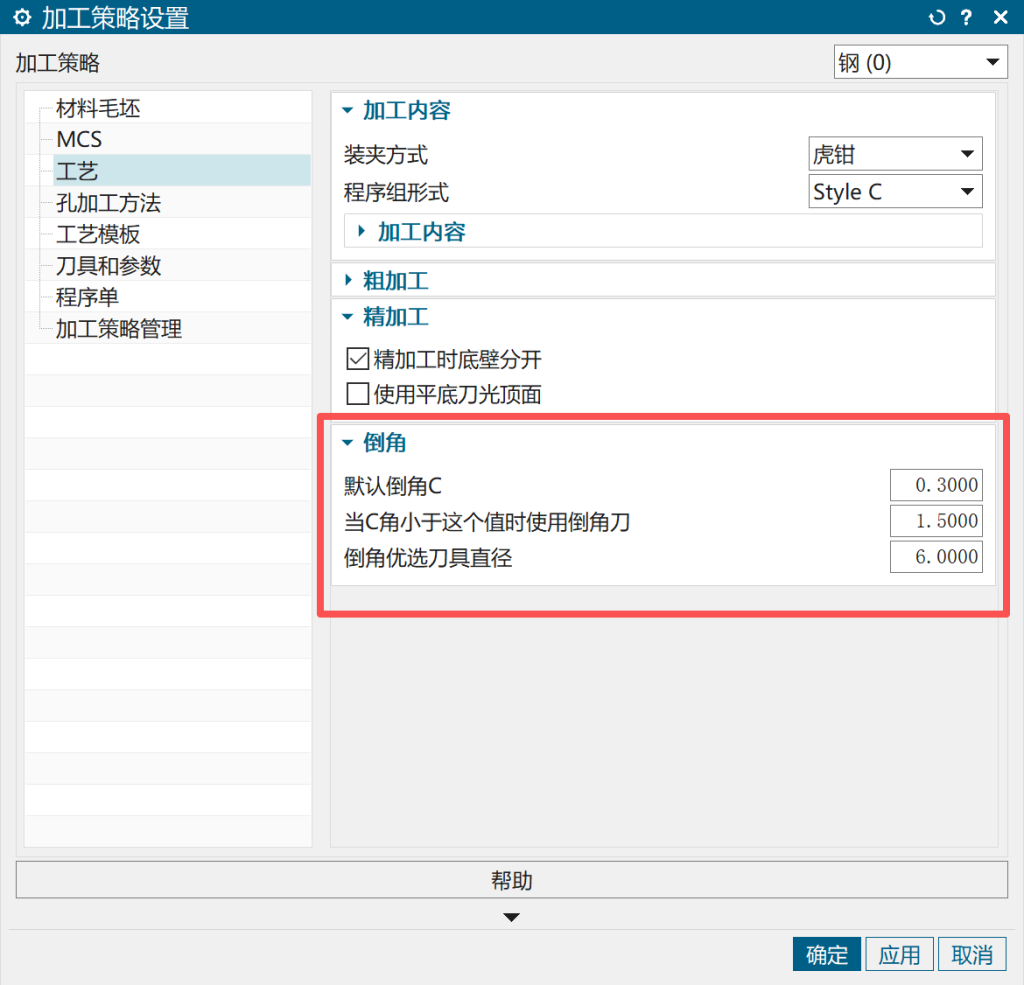Image resolution: width=1024 pixels, height=985 pixels.
Task: Open the 程序组形式 Style C dropdown
Action: [895, 192]
